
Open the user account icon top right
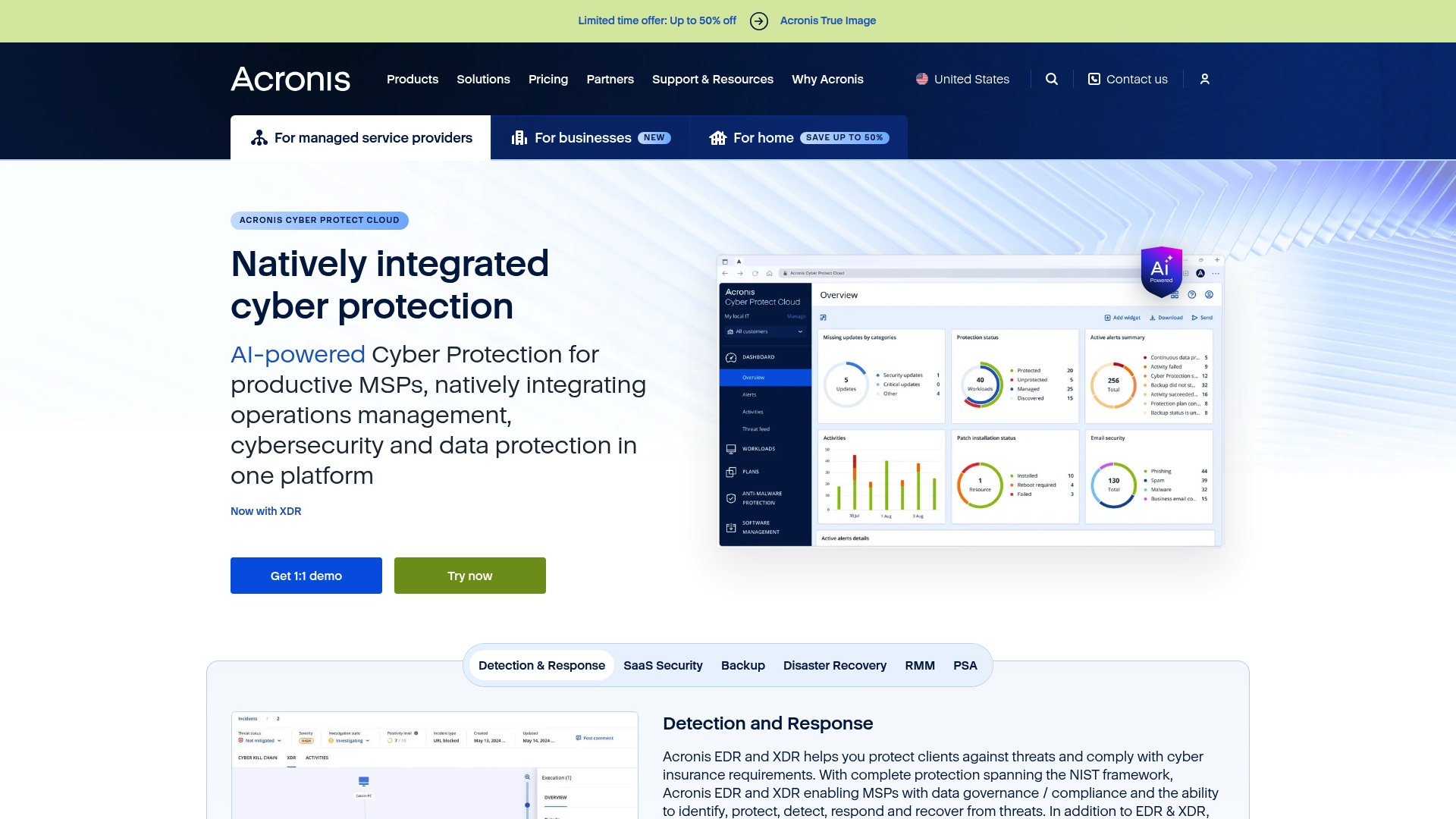tap(1205, 79)
